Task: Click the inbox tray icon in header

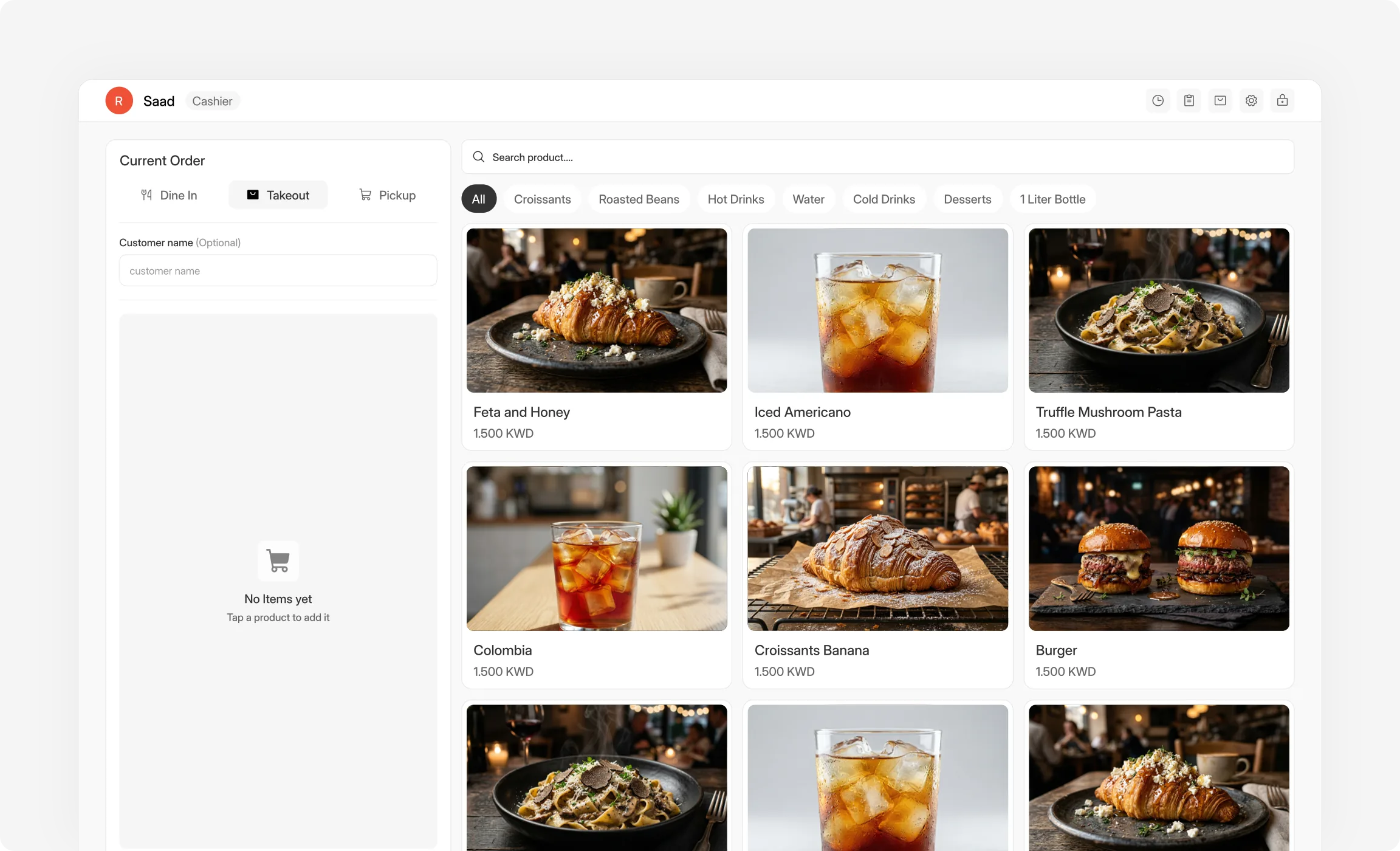Action: [1220, 101]
